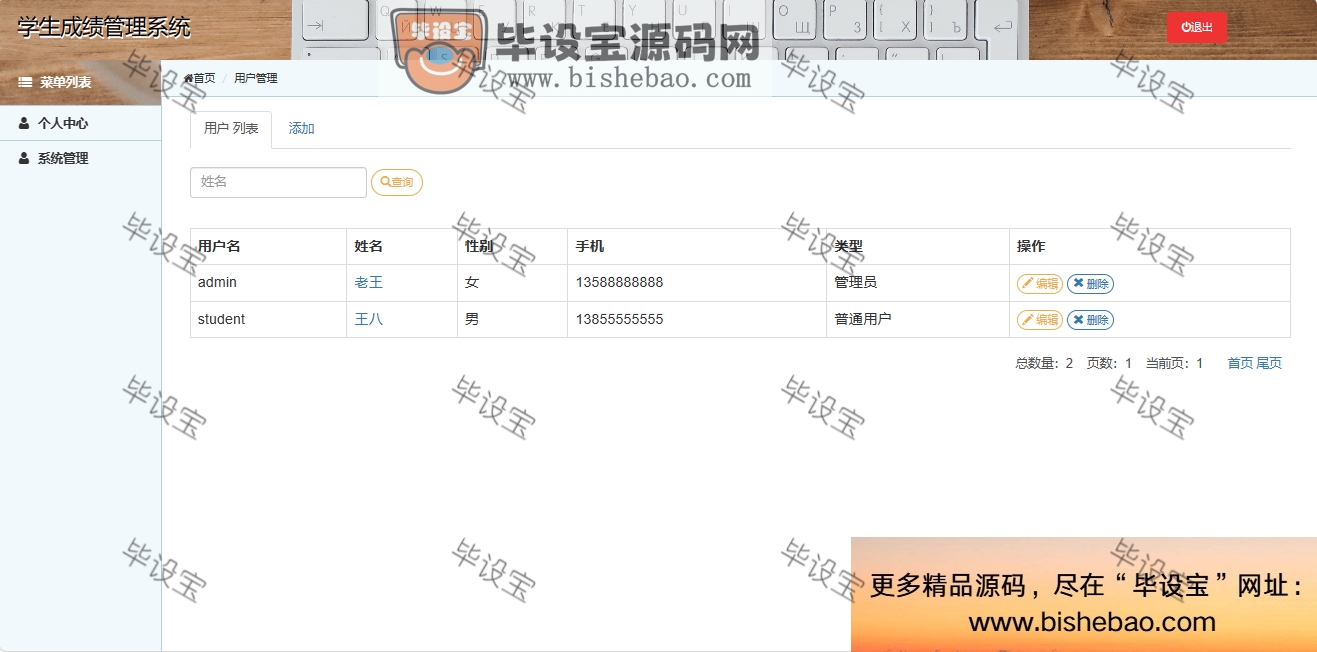
Task: Delete the admin user row
Action: 1090,283
